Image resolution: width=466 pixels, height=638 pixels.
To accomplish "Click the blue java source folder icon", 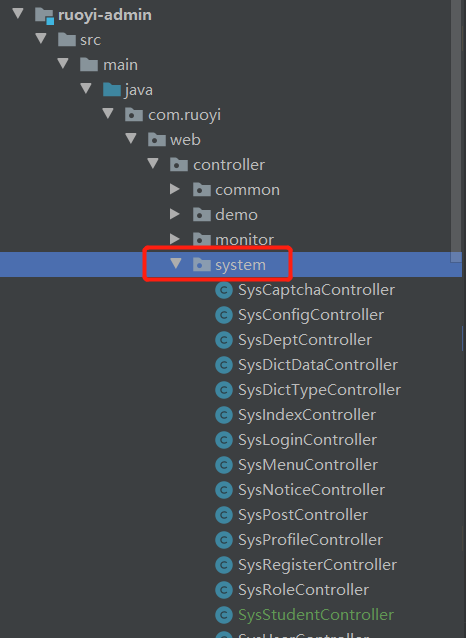I will (112, 90).
